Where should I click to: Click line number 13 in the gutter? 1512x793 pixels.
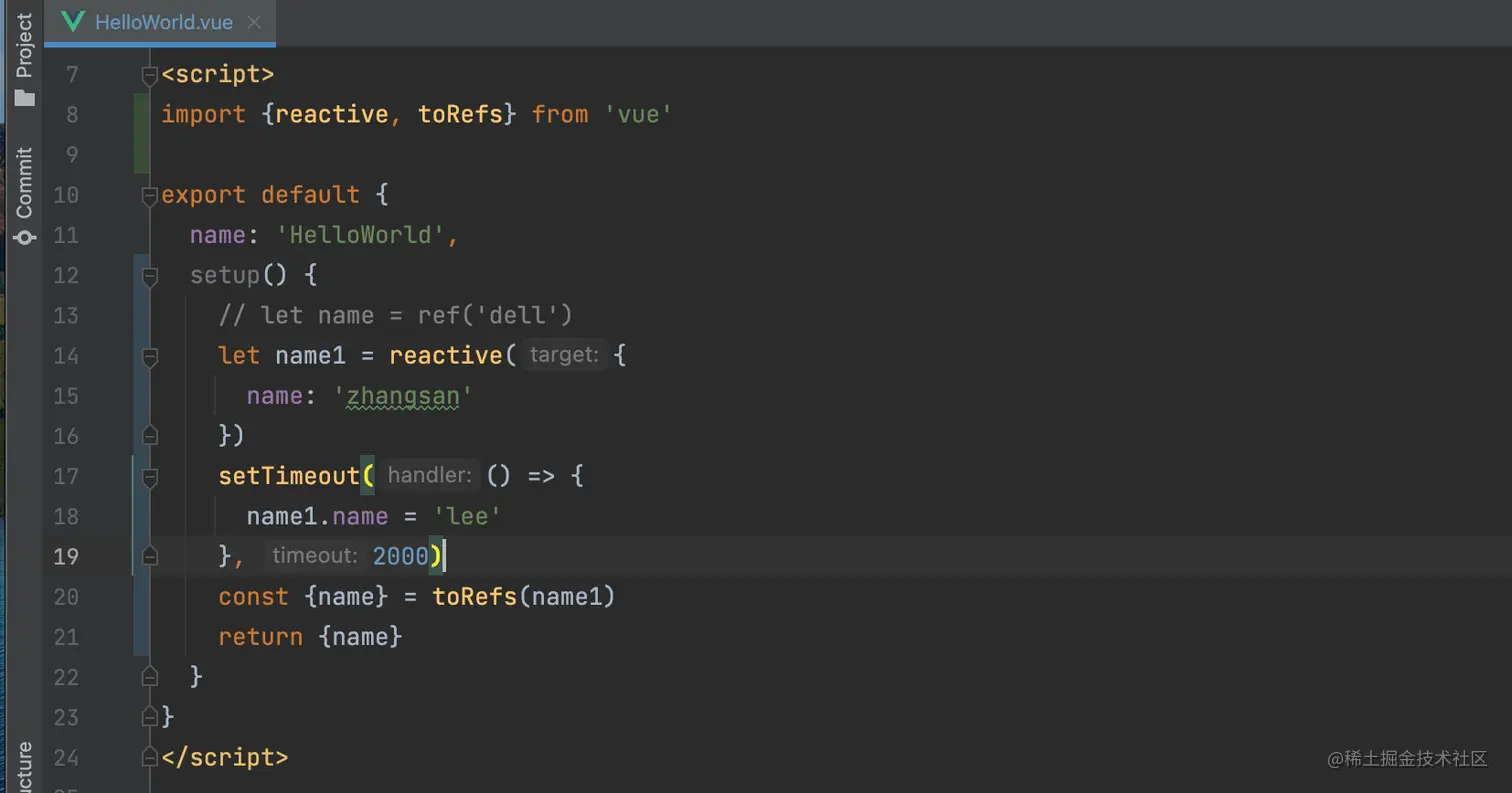(66, 315)
